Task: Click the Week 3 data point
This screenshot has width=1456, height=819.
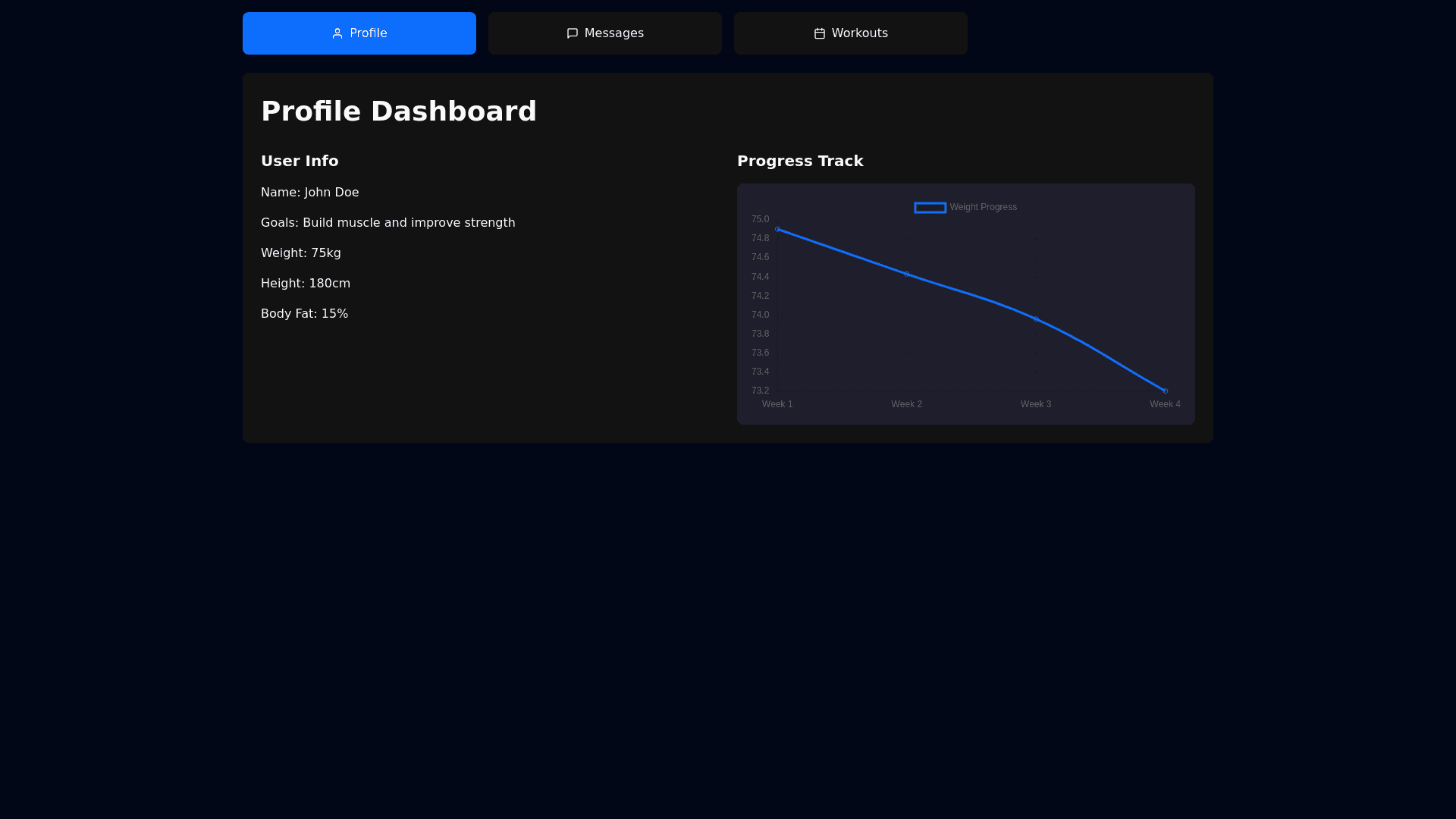Action: pyautogui.click(x=1036, y=319)
